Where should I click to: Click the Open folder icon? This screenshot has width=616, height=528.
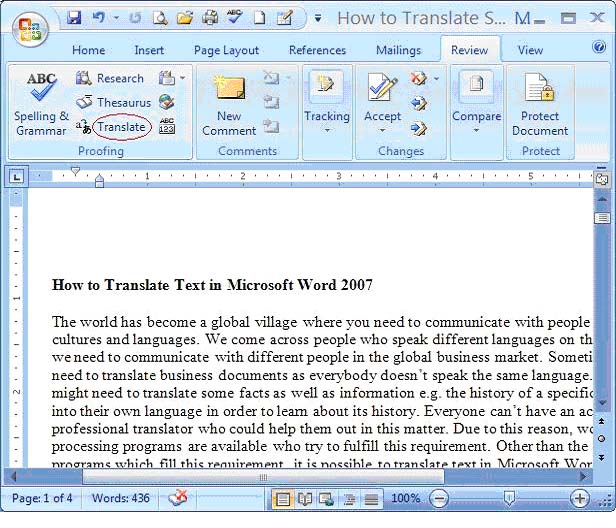(x=185, y=18)
